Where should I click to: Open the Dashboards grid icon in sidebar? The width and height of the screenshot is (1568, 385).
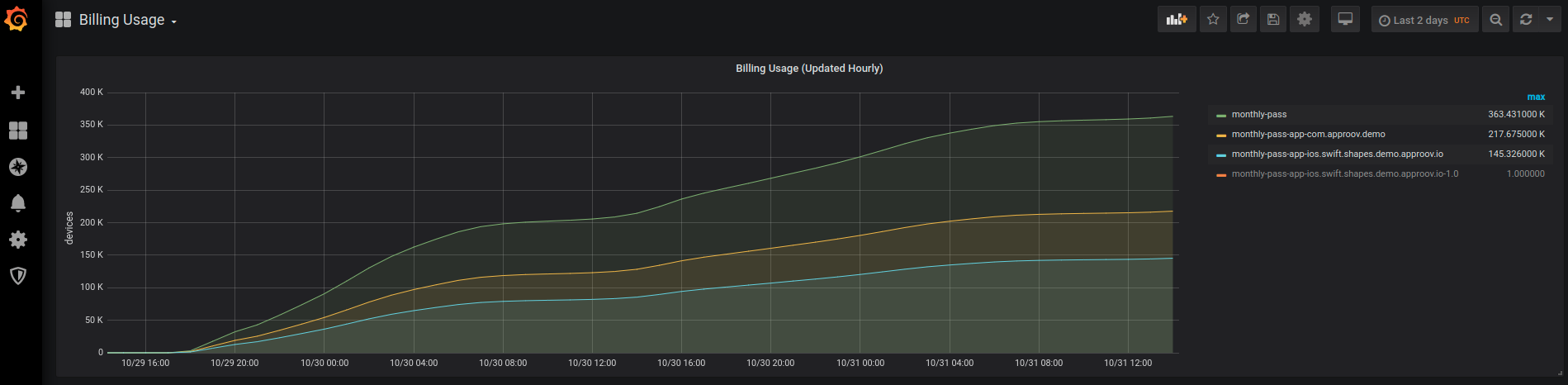pos(18,131)
